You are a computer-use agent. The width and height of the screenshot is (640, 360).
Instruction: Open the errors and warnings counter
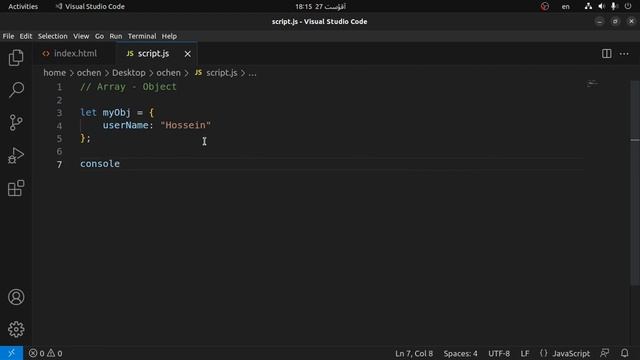45,353
